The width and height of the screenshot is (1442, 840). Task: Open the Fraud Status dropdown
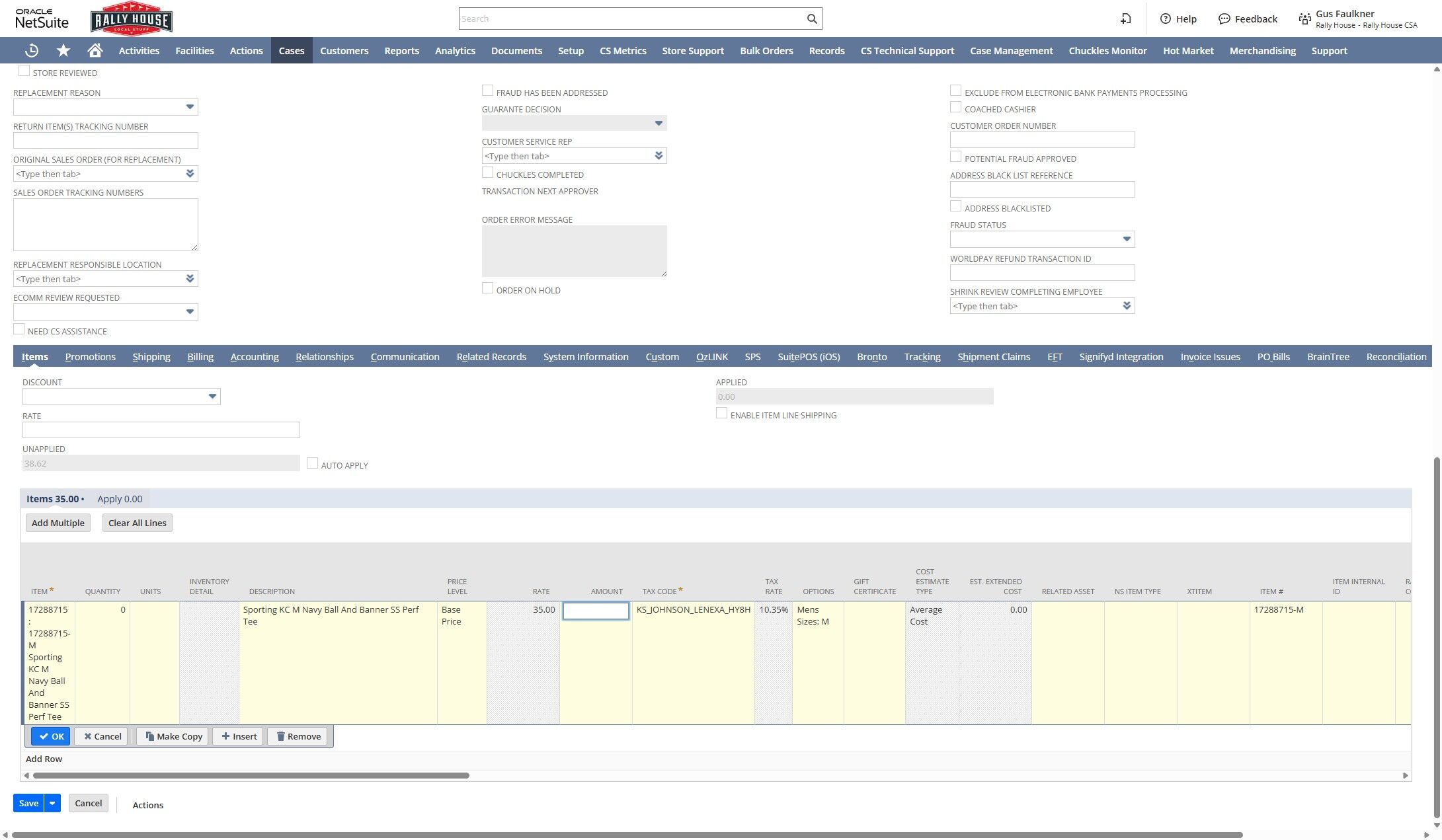(1127, 239)
